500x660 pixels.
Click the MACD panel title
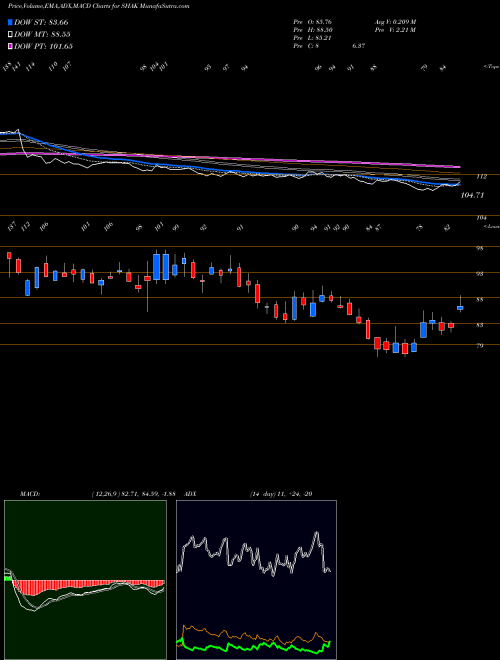pos(30,494)
